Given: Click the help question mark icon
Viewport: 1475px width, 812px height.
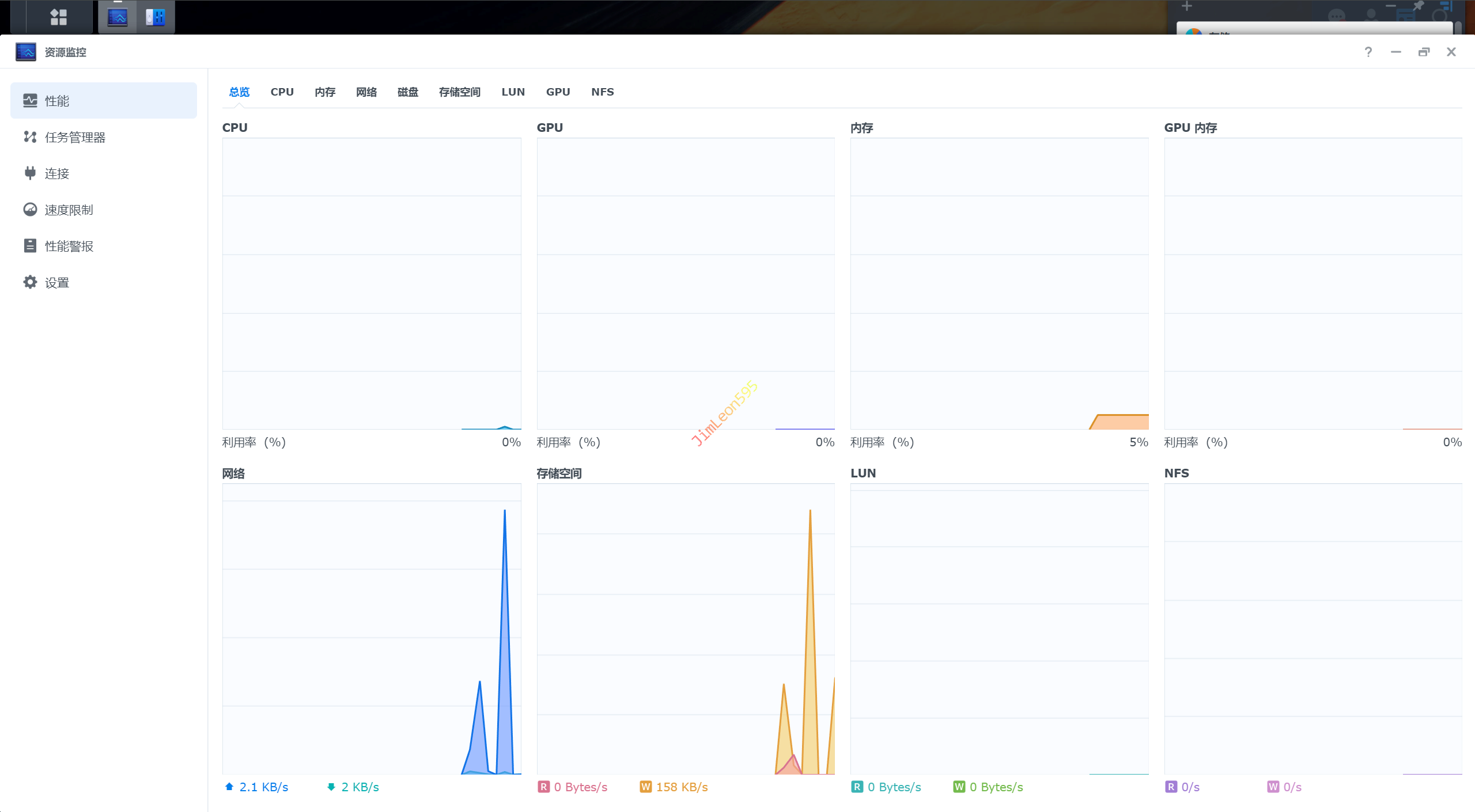Looking at the screenshot, I should 1368,52.
